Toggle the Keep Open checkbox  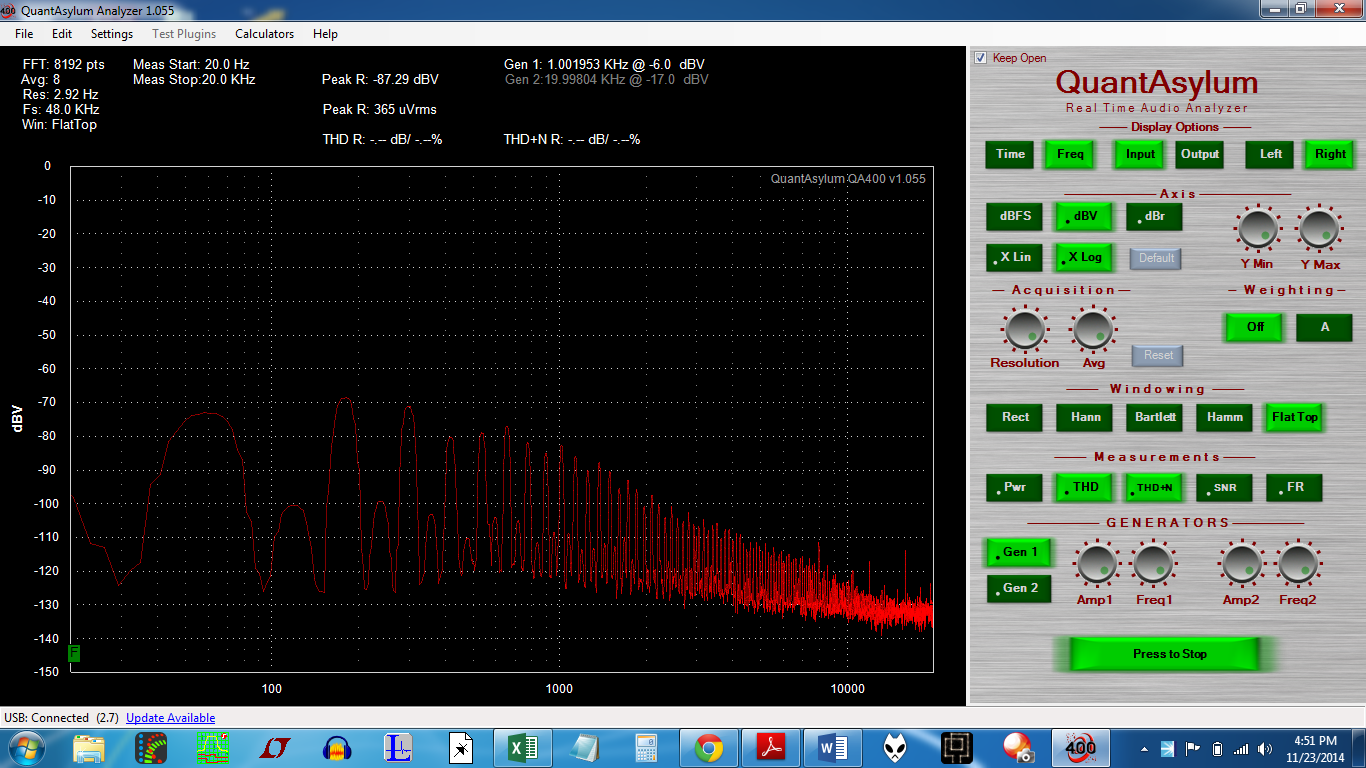981,58
